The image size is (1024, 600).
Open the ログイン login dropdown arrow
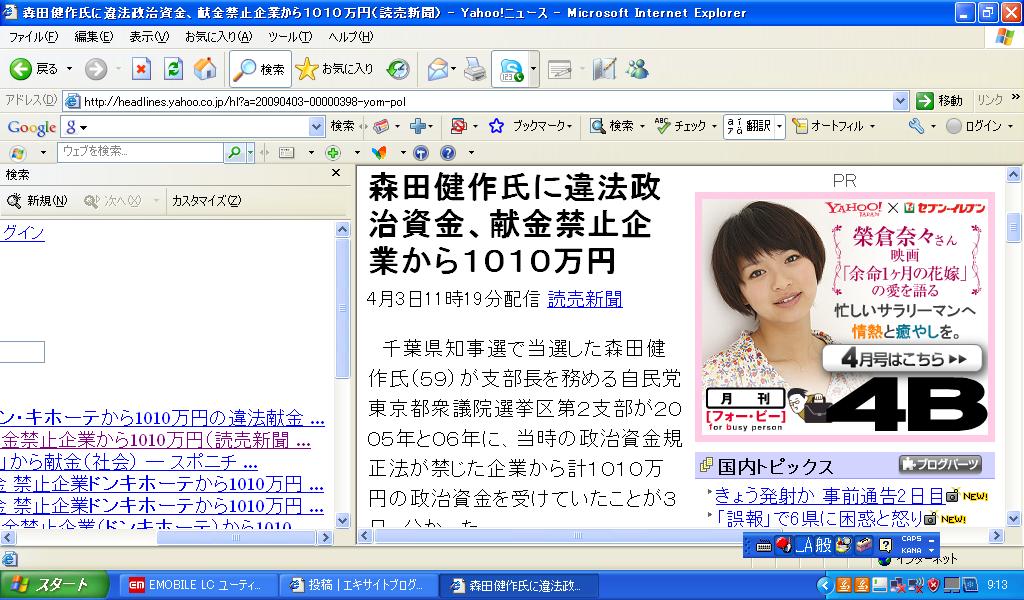(x=1010, y=126)
